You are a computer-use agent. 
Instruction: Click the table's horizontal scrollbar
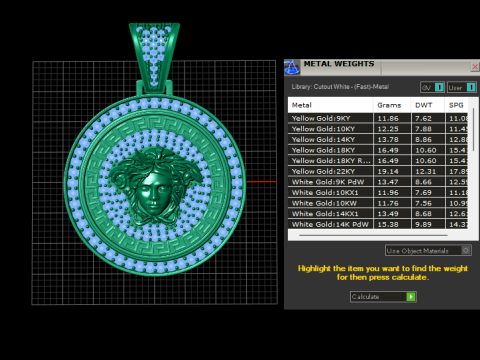point(373,235)
